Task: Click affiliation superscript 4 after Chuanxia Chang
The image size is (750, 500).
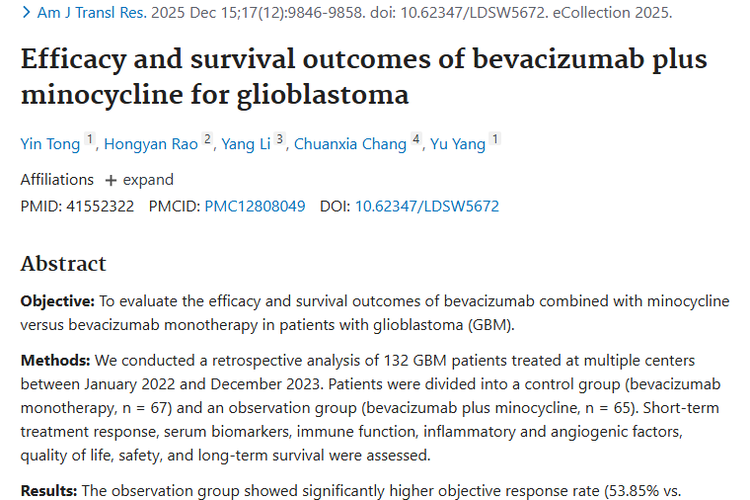Action: tap(416, 140)
